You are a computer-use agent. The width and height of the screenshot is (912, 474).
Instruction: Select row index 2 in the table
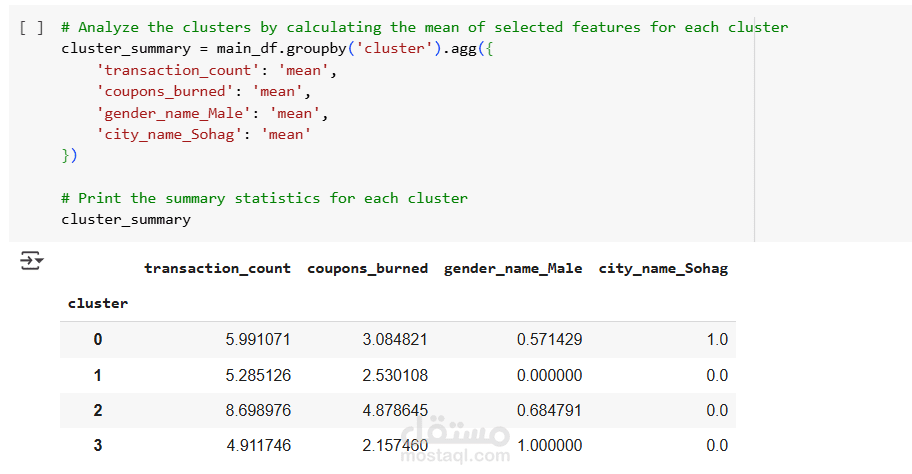98,410
